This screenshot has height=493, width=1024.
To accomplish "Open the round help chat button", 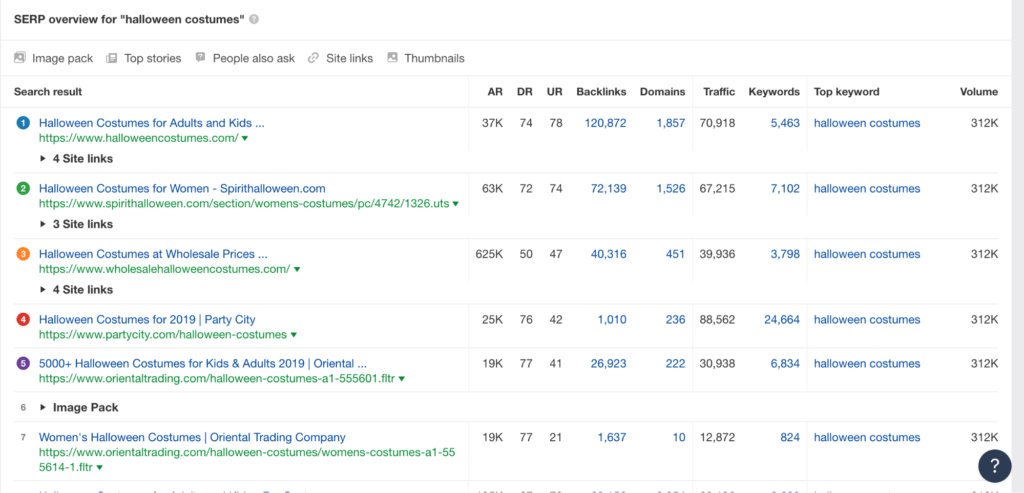I will (995, 464).
